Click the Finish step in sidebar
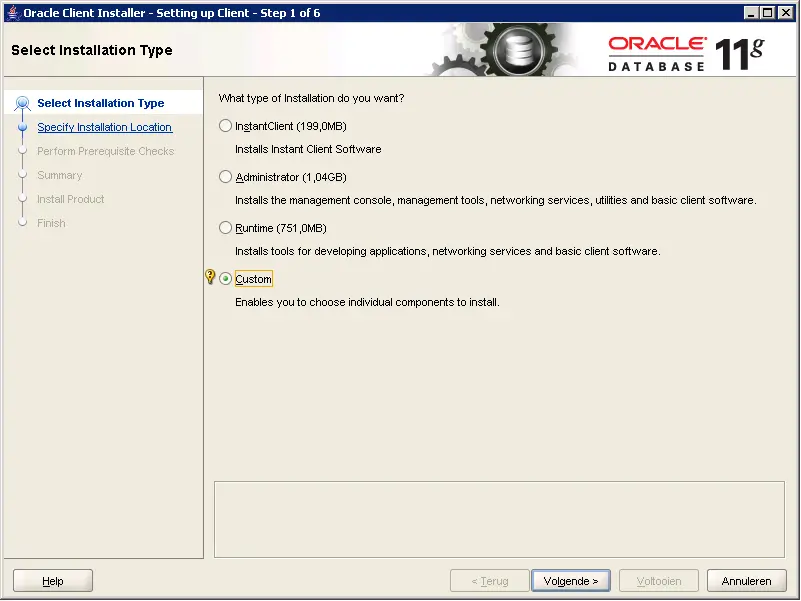The image size is (801, 601). (x=51, y=223)
